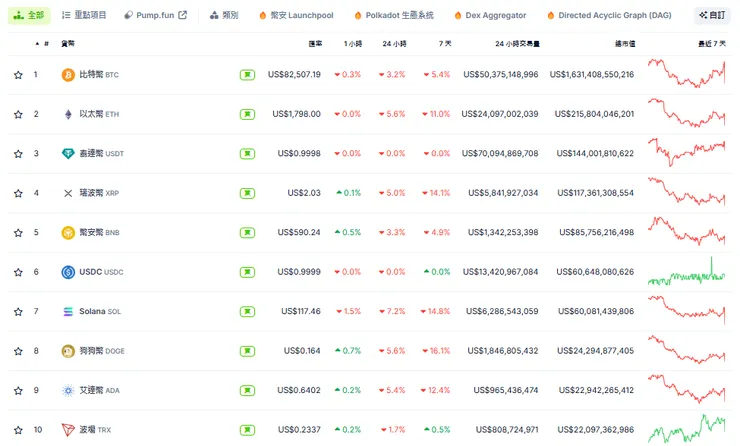Star Cardano ADA as a favorite
Screen dimensions: 740x446
click(18, 390)
